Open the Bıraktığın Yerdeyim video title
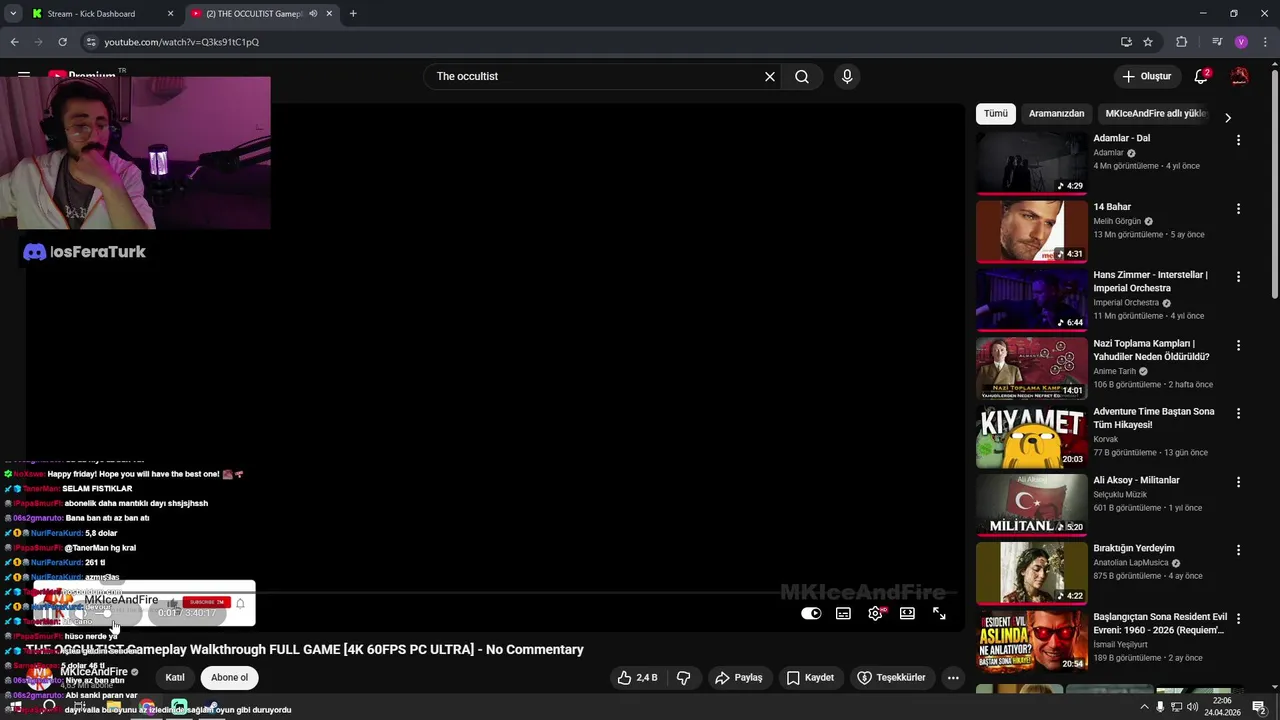1280x720 pixels. point(1134,548)
